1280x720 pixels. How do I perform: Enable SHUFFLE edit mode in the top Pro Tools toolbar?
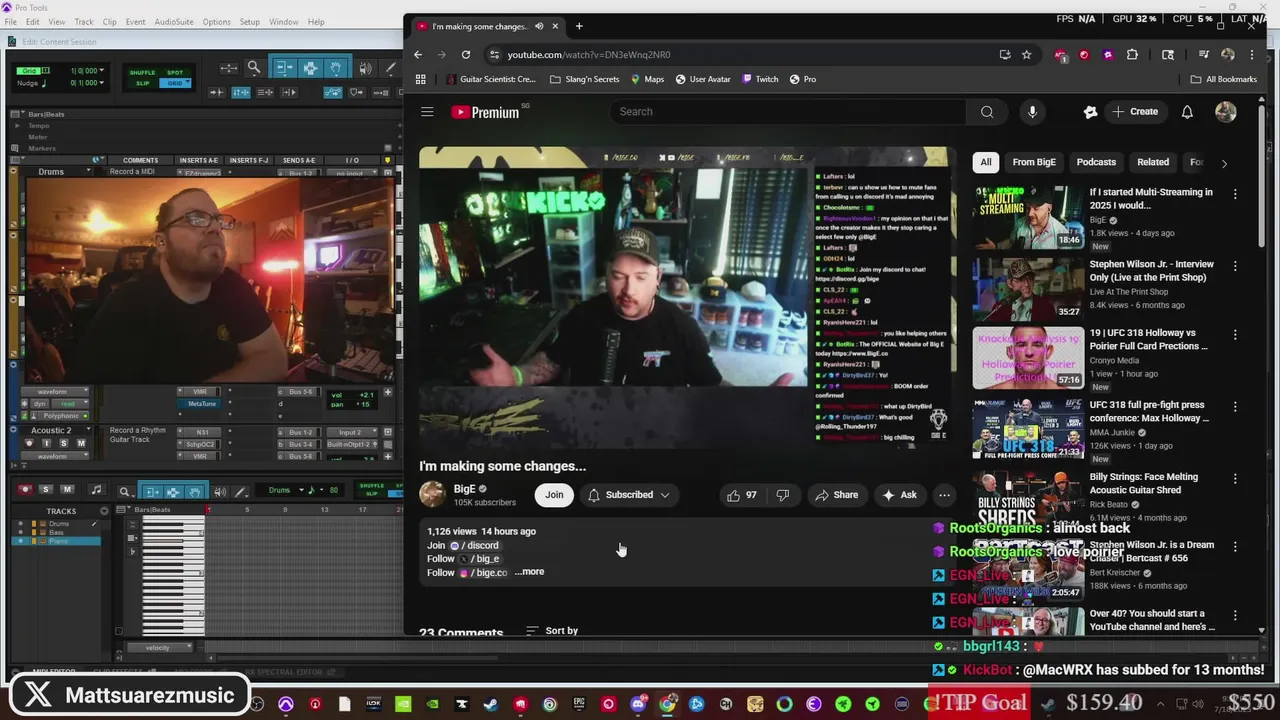[142, 72]
